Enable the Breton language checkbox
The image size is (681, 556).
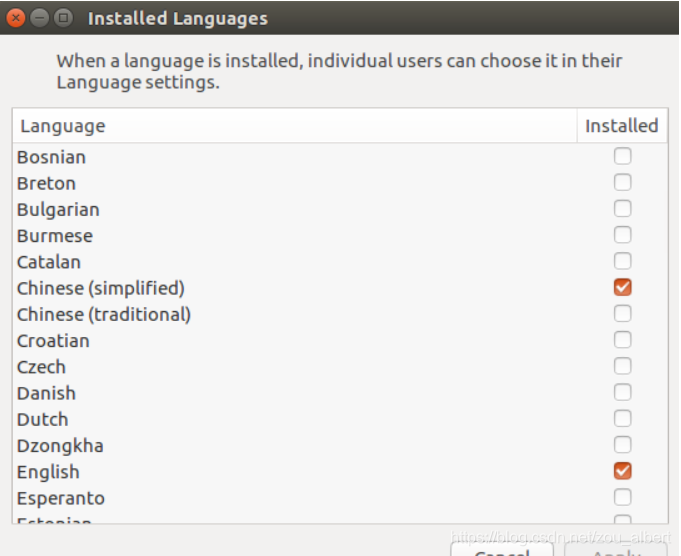coord(622,182)
